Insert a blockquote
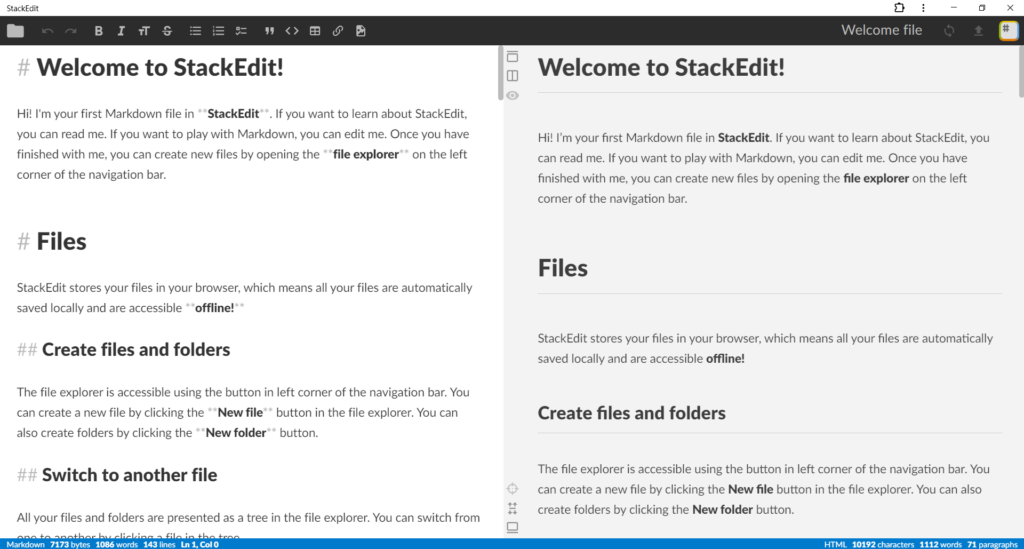This screenshot has width=1024, height=549. (269, 31)
